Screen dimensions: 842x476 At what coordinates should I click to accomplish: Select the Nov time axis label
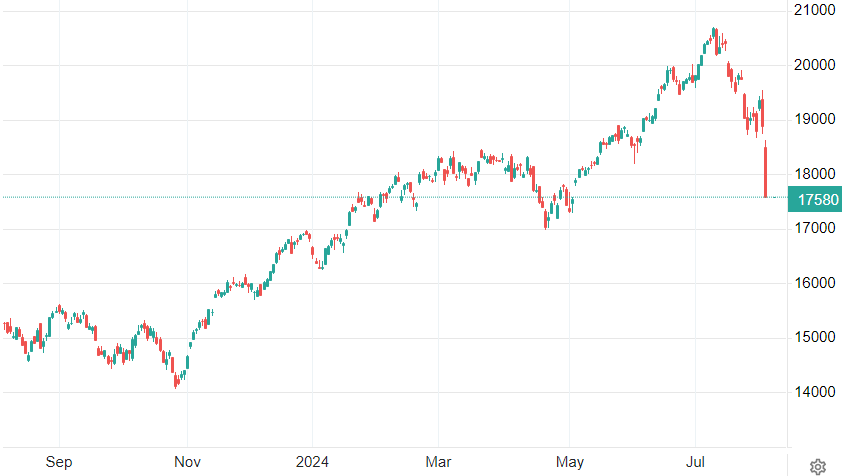click(187, 462)
